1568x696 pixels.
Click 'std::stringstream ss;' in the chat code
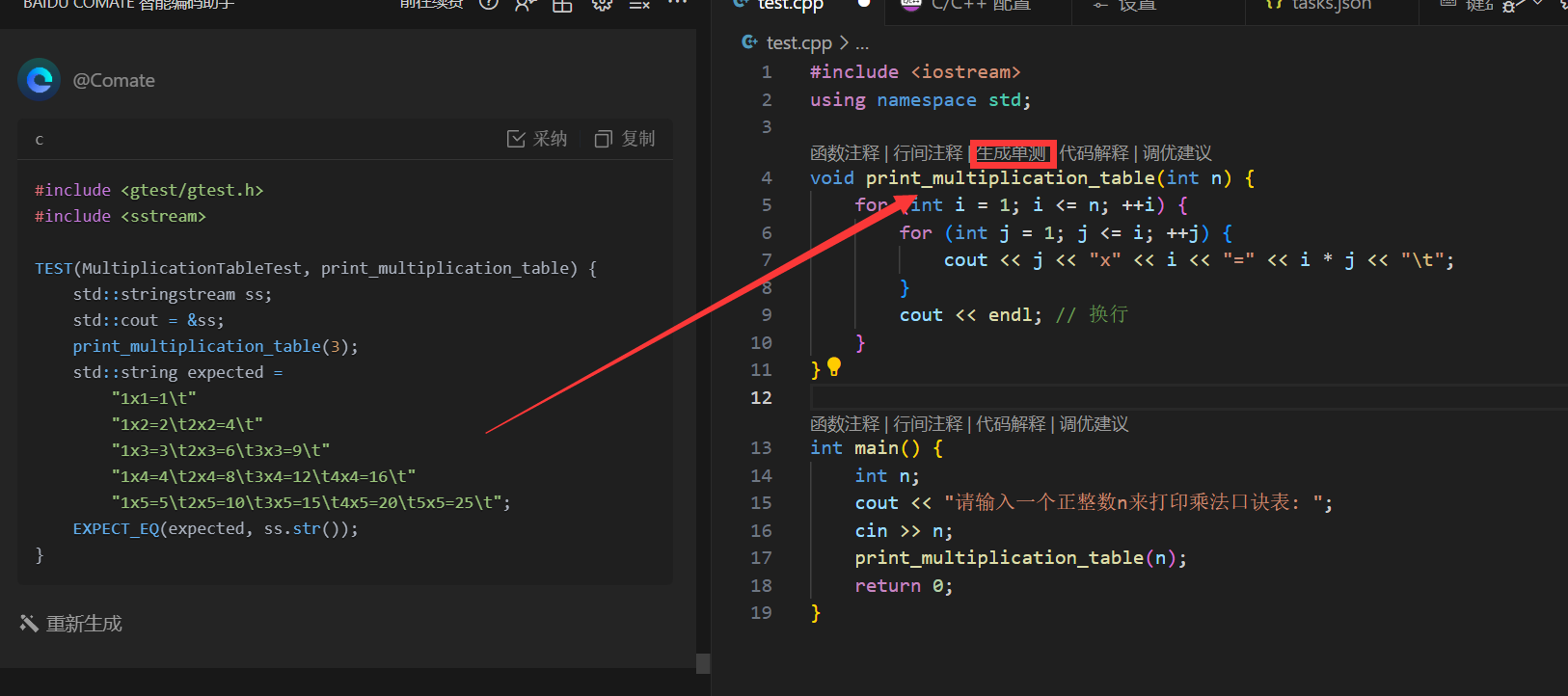point(173,294)
